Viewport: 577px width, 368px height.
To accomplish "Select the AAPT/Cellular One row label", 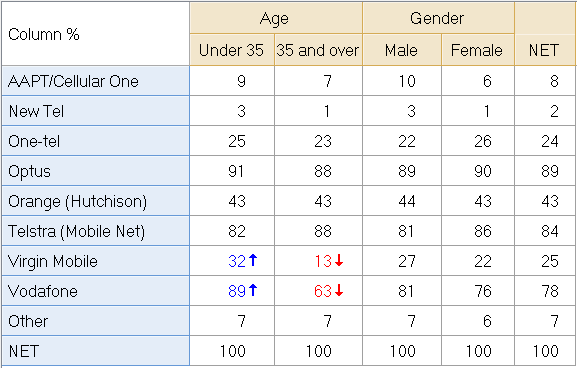I will (95, 81).
